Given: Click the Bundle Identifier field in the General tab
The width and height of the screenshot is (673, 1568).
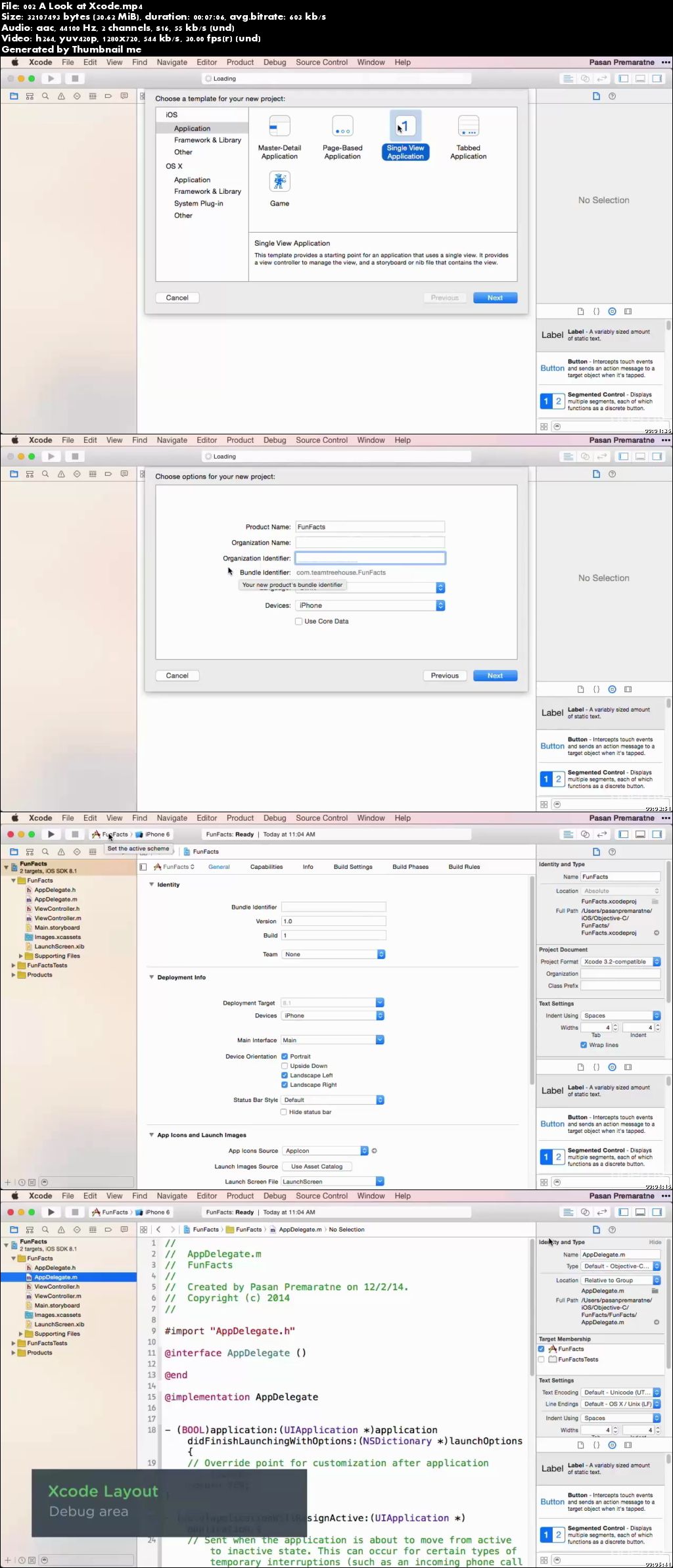Looking at the screenshot, I should click(333, 907).
